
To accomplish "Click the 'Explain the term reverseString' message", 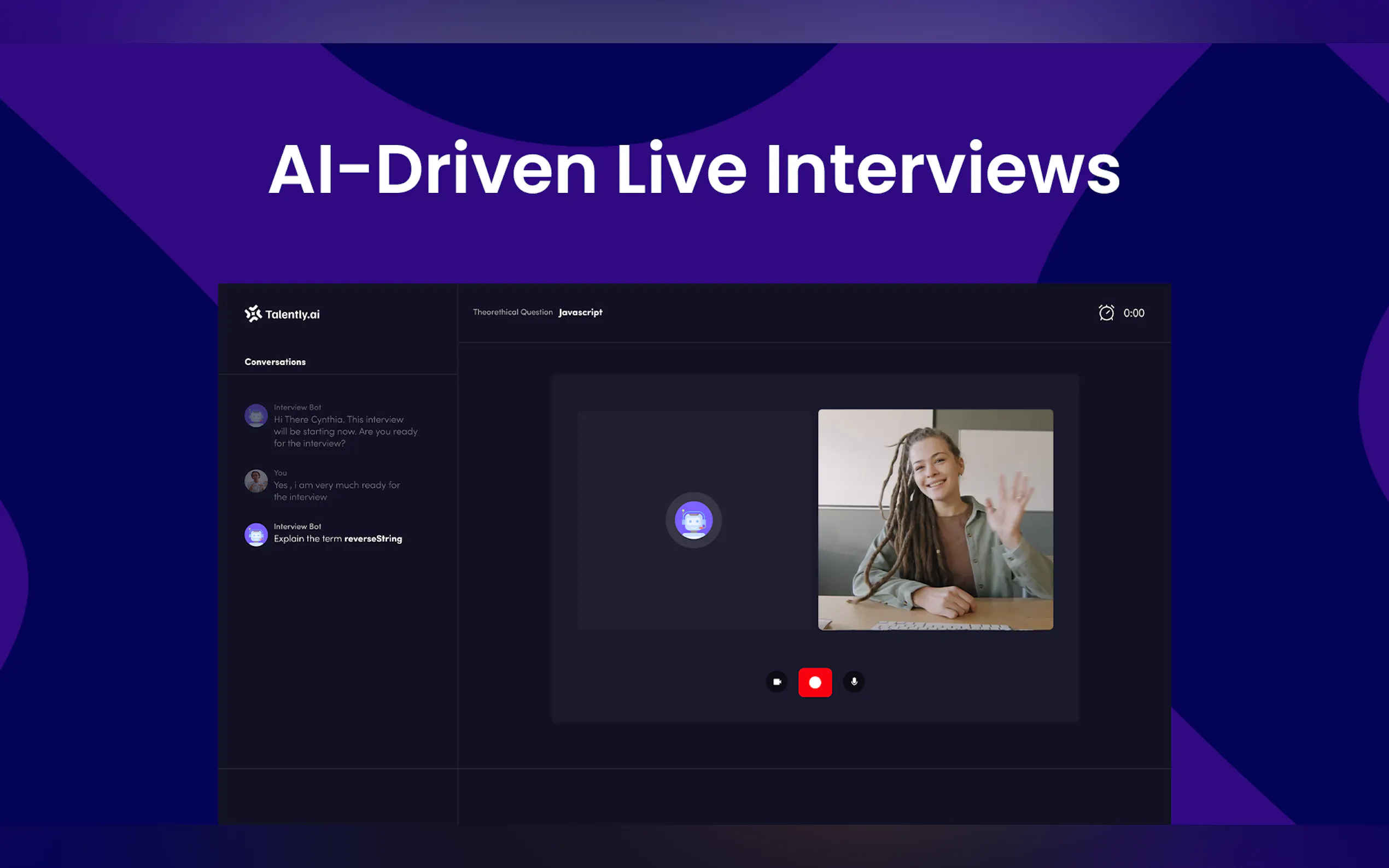I will (337, 539).
